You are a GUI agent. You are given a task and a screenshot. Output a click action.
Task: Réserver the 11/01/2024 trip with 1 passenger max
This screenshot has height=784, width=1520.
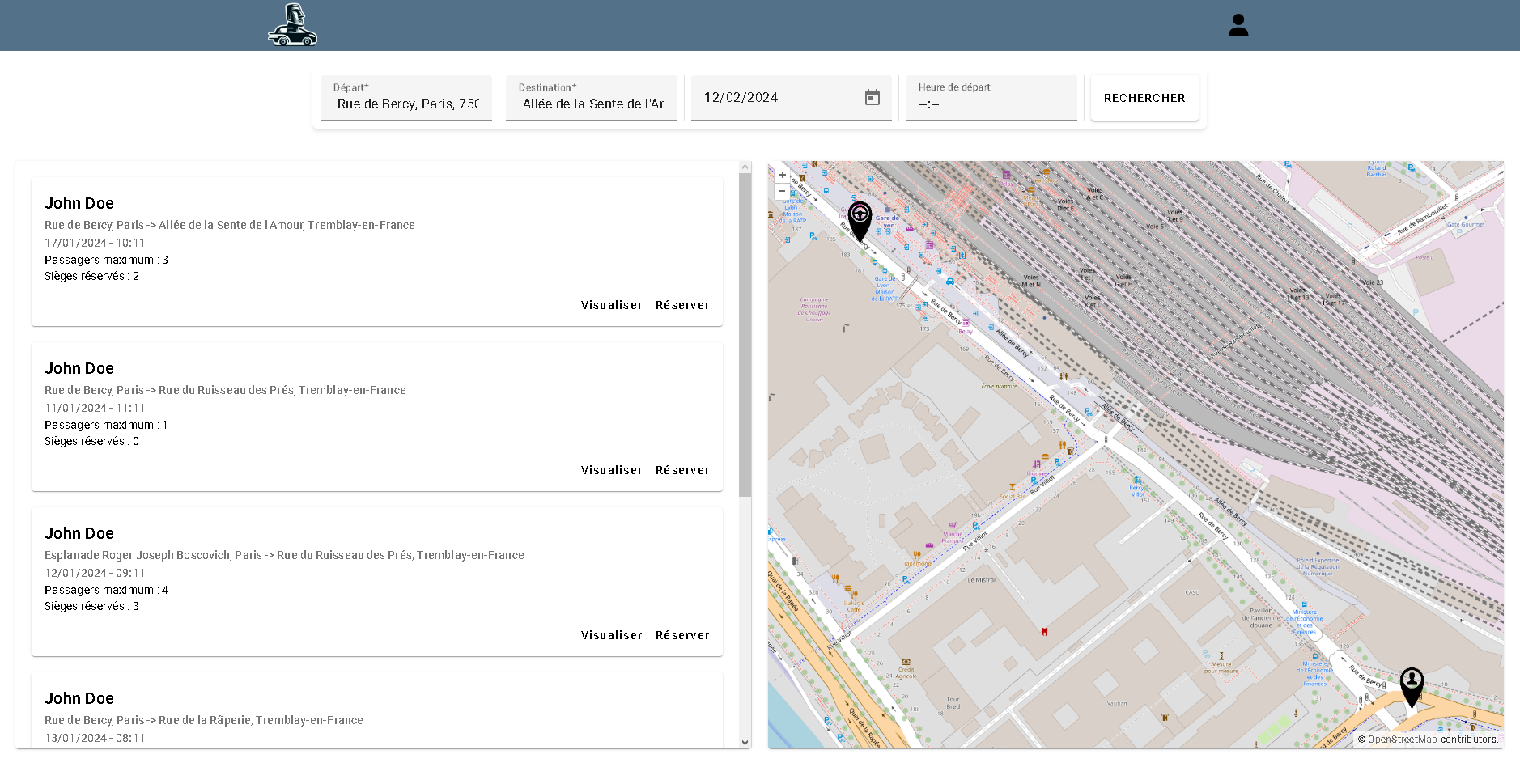682,470
